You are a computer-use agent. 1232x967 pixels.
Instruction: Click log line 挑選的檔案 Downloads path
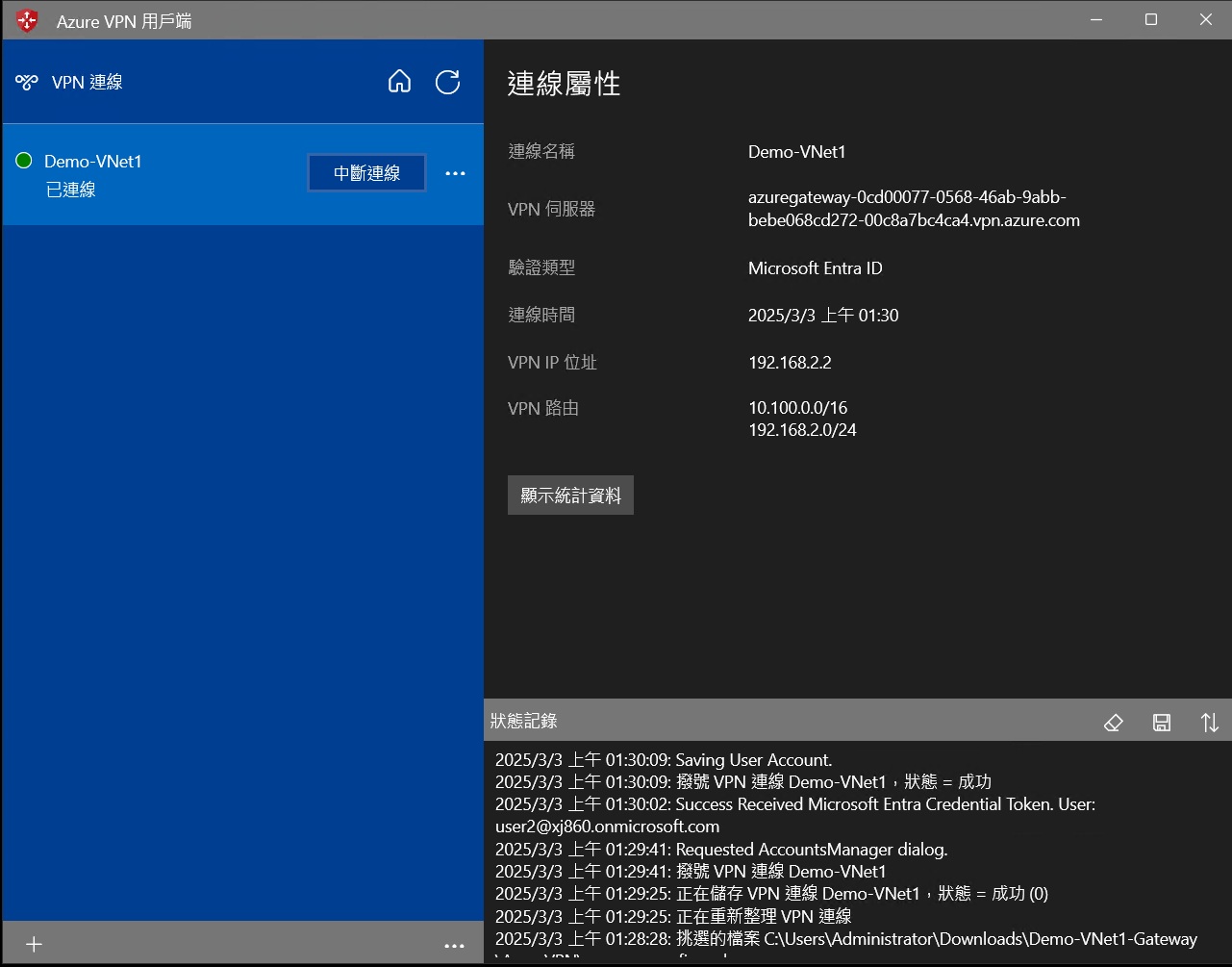[846, 939]
